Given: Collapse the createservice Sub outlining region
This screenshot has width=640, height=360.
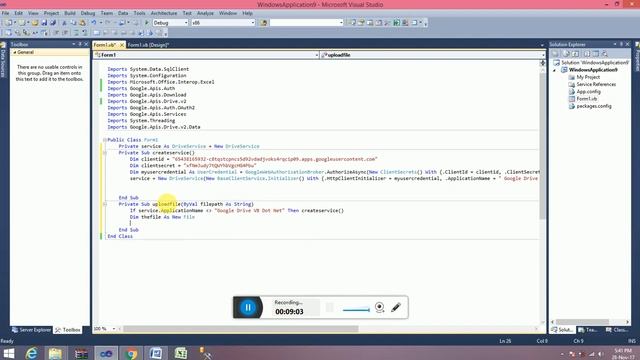Looking at the screenshot, I should pyautogui.click(x=104, y=153).
